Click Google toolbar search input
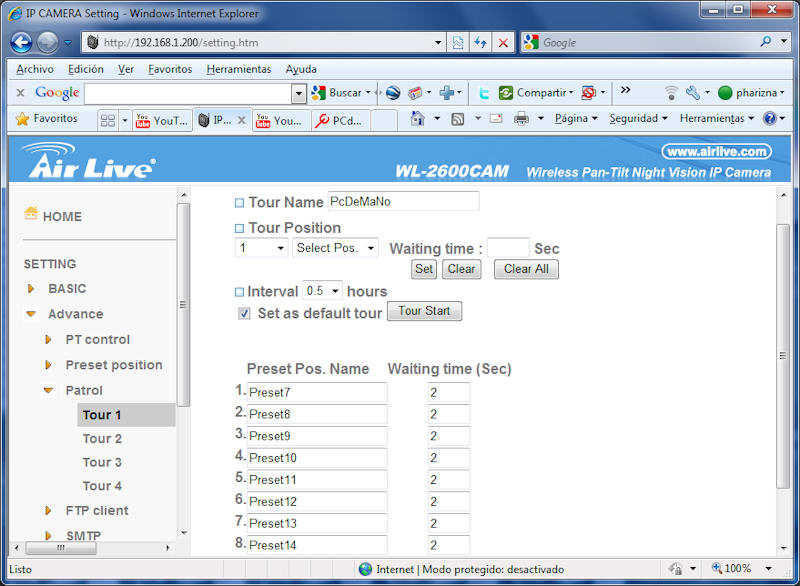This screenshot has height=586, width=800. pos(188,93)
